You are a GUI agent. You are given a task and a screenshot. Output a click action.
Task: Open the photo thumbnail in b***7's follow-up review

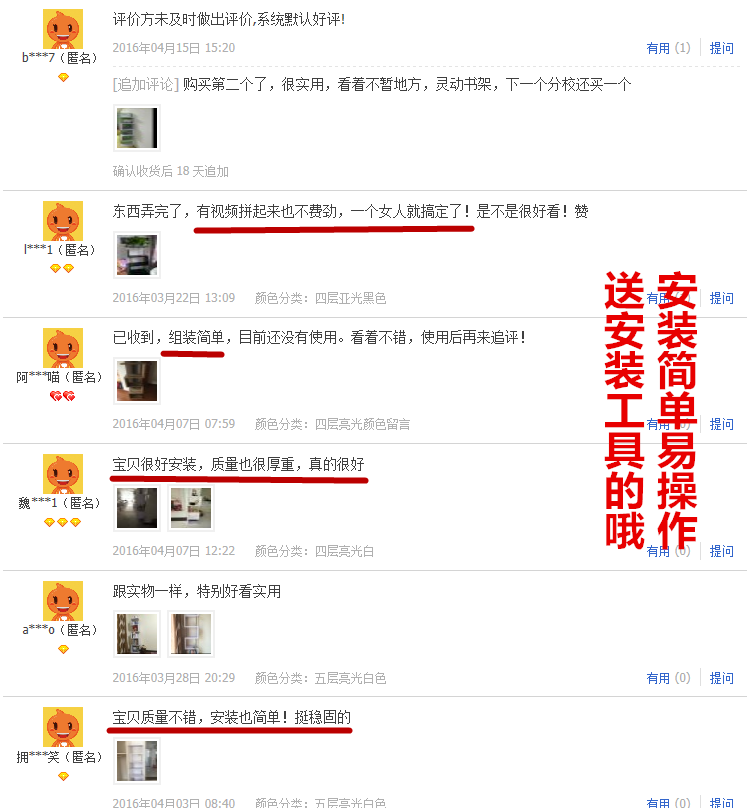[137, 128]
